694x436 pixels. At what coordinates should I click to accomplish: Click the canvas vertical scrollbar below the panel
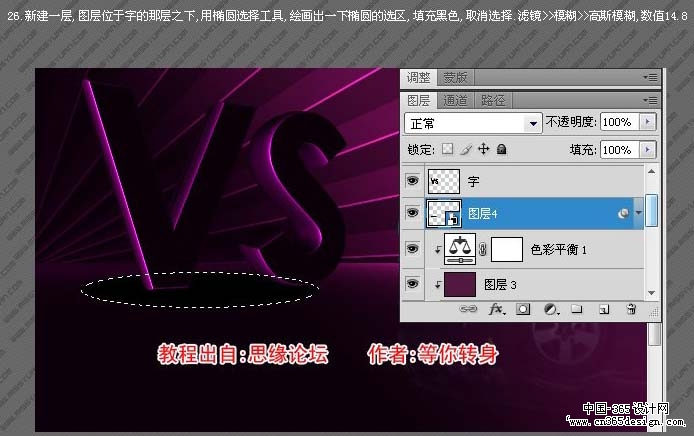(x=653, y=334)
